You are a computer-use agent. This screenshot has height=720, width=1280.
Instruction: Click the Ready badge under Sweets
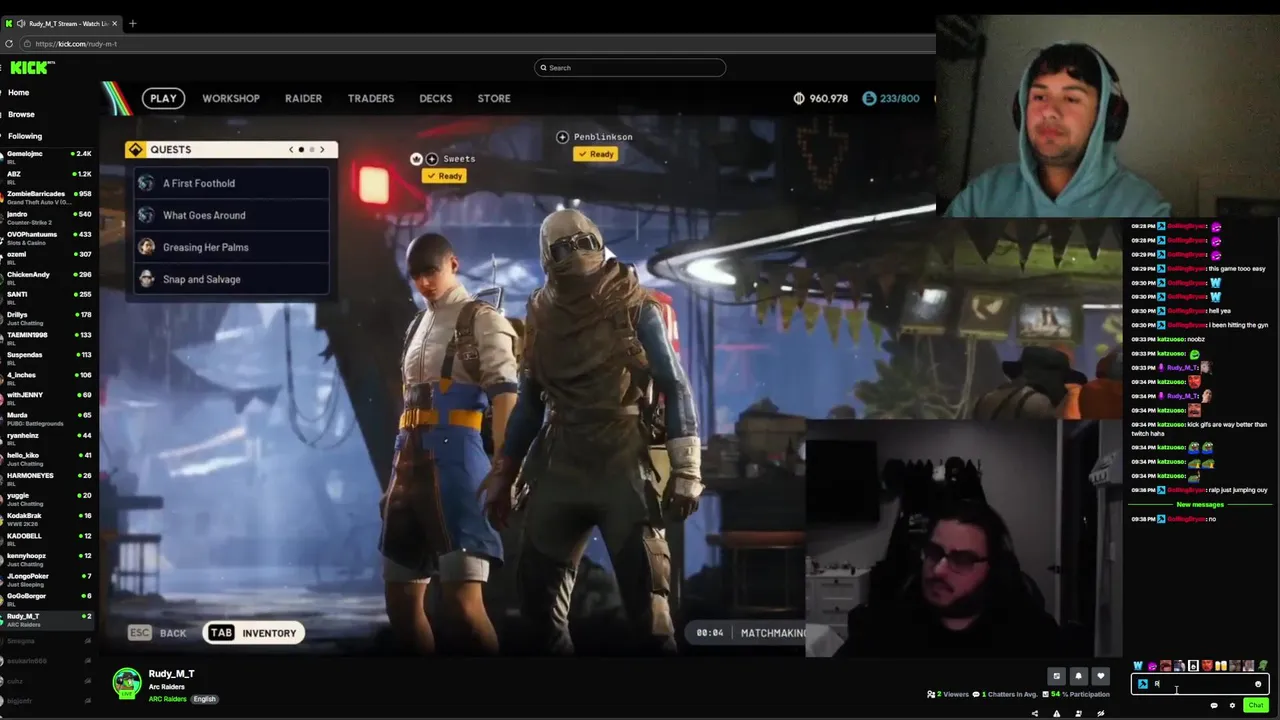(444, 176)
